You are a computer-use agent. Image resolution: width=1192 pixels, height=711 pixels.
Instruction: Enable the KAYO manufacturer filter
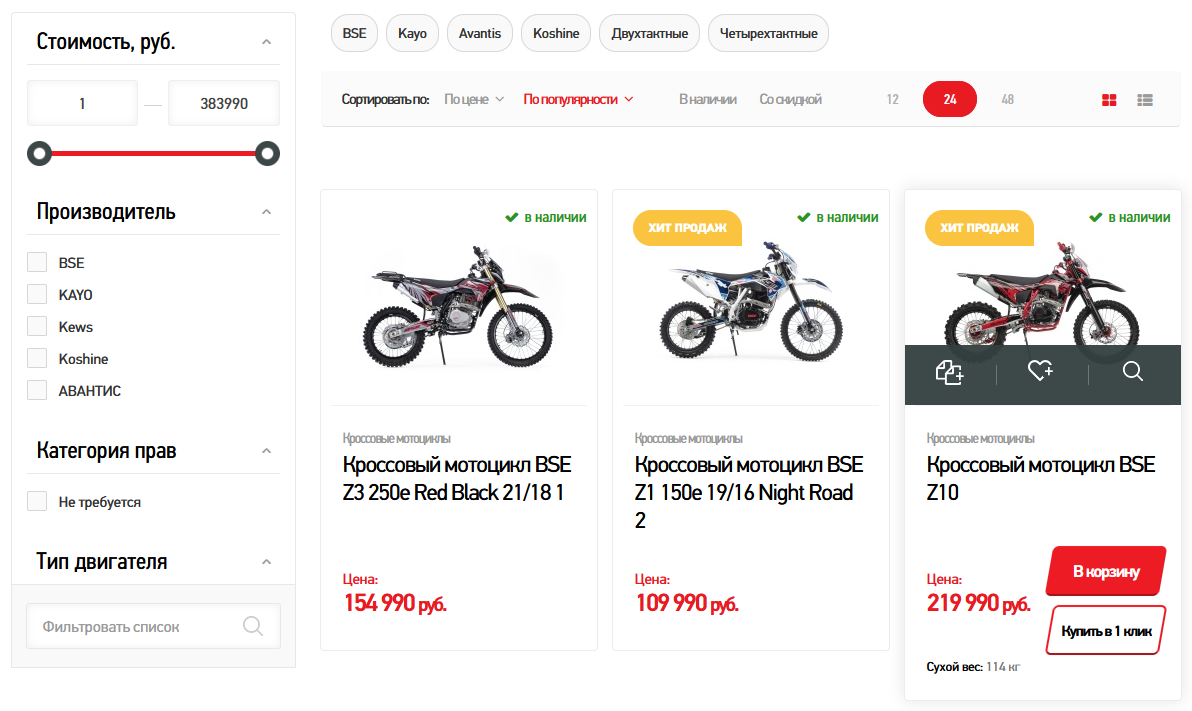(x=37, y=295)
